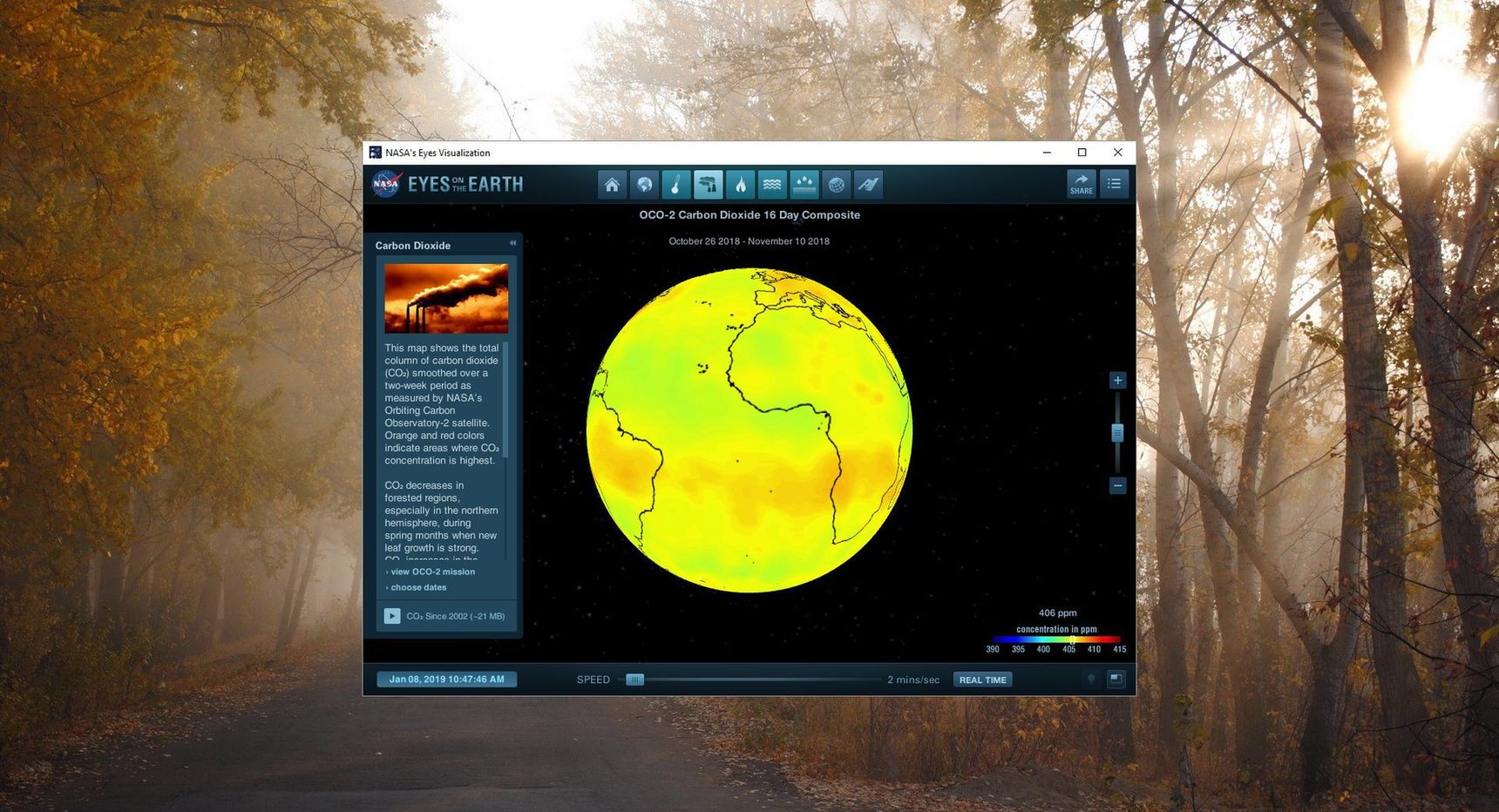The height and width of the screenshot is (812, 1499).
Task: Open the wireframe globe icon
Action: click(x=836, y=184)
